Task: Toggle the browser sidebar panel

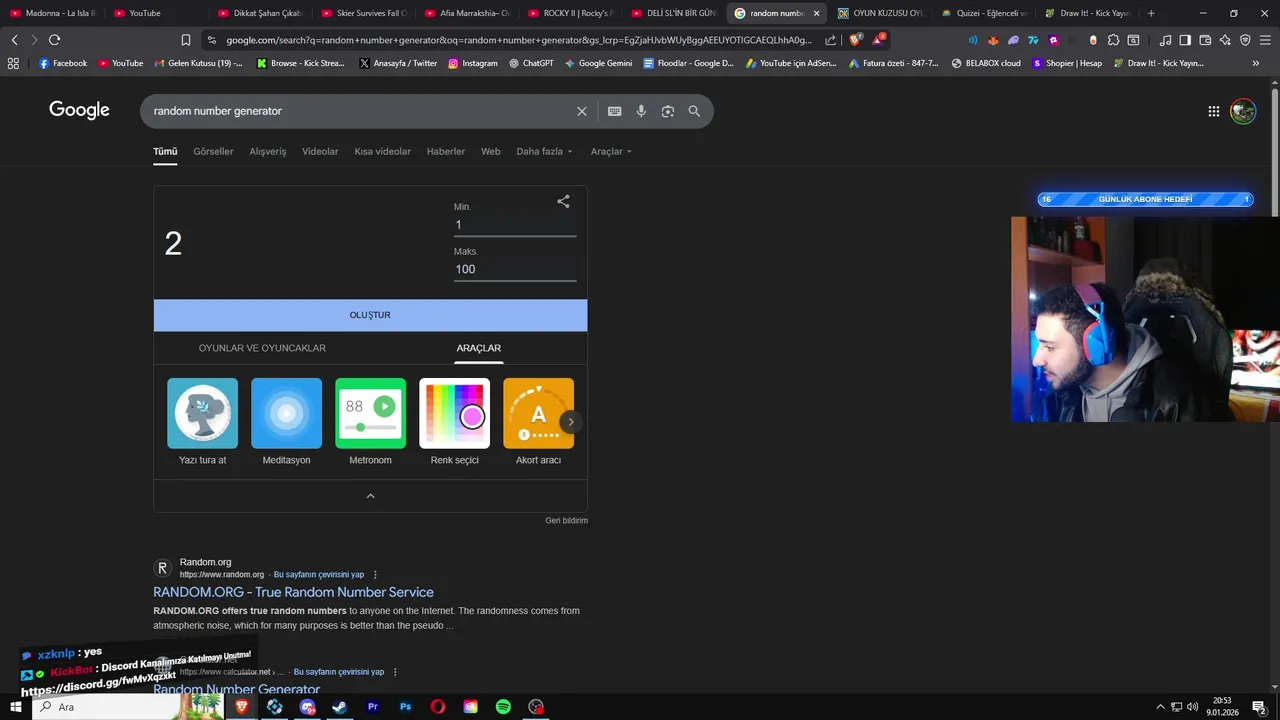Action: click(x=1185, y=40)
